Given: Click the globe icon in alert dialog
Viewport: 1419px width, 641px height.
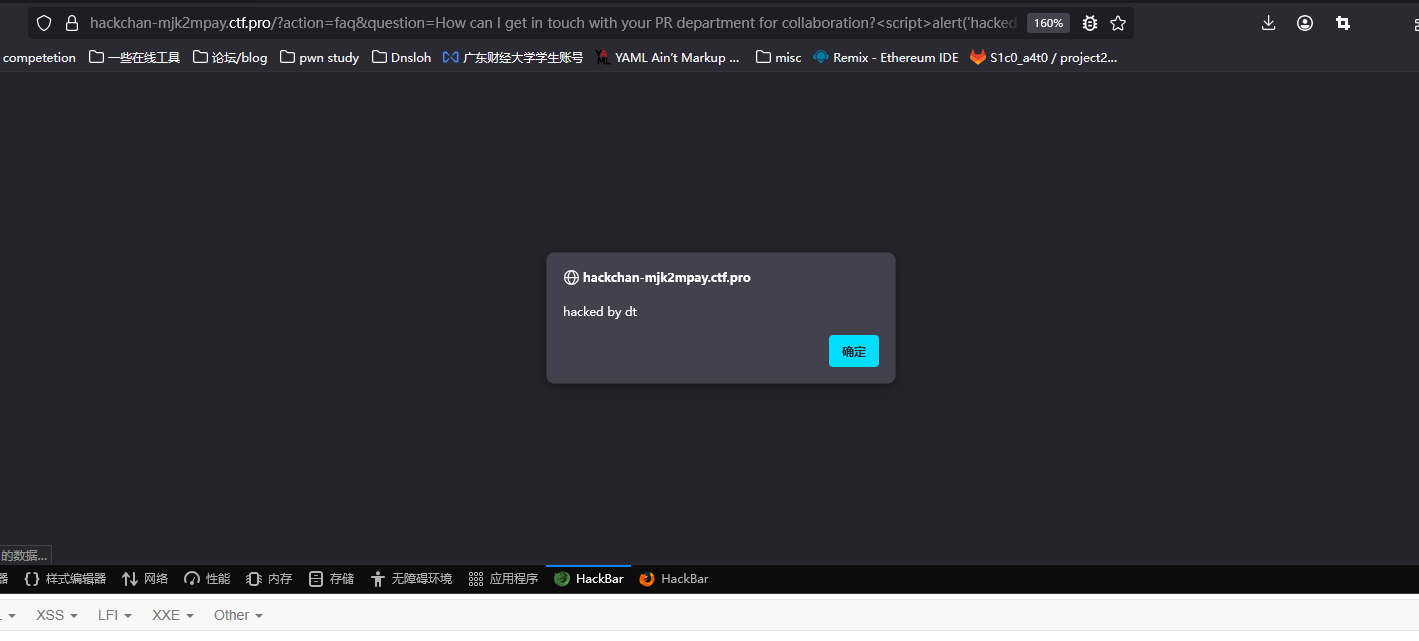Looking at the screenshot, I should (571, 278).
